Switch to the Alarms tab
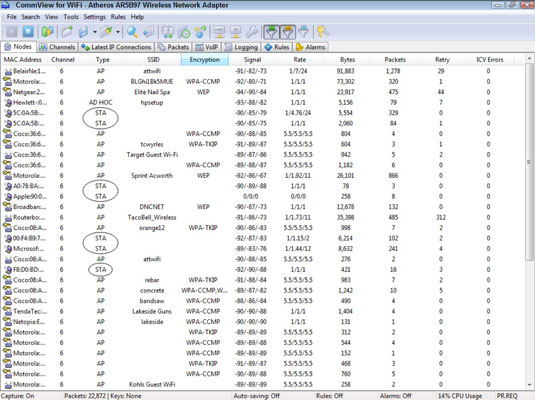 click(x=310, y=47)
